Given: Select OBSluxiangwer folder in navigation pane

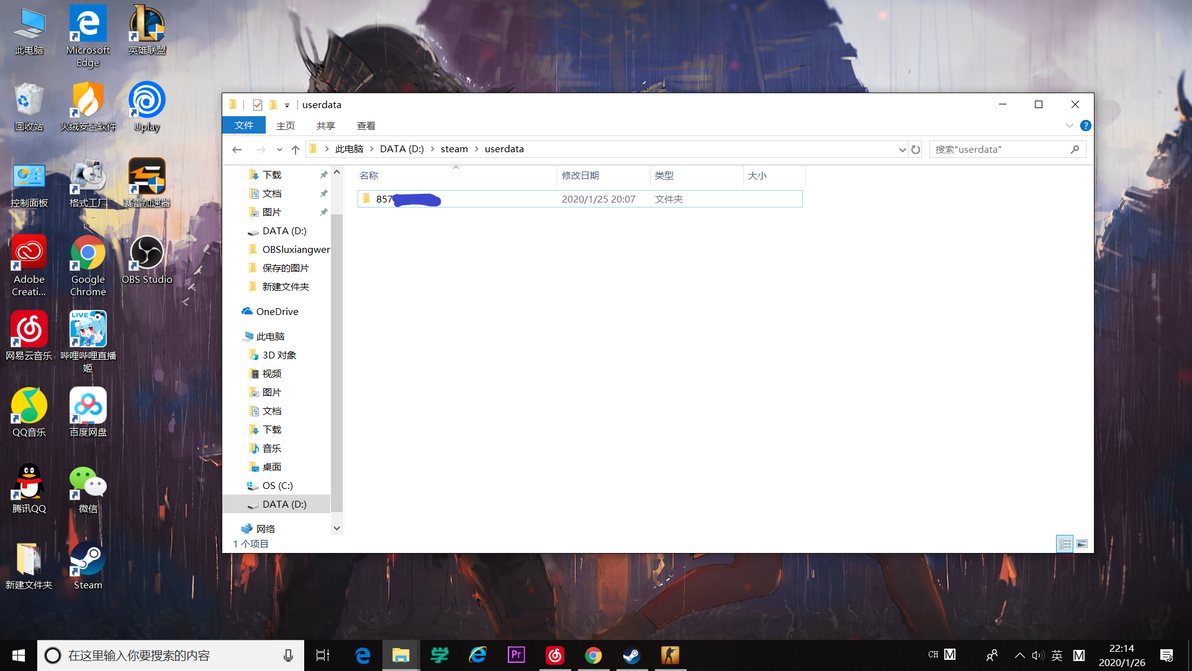Looking at the screenshot, I should (x=296, y=249).
